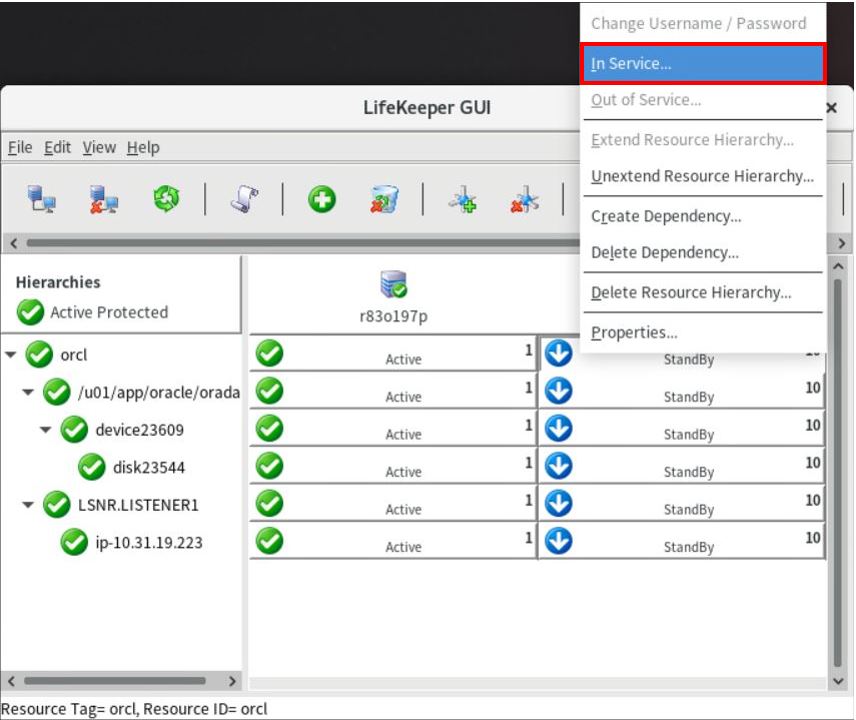Click the Connect to cluster toolbar icon
856x720 pixels.
(x=41, y=199)
